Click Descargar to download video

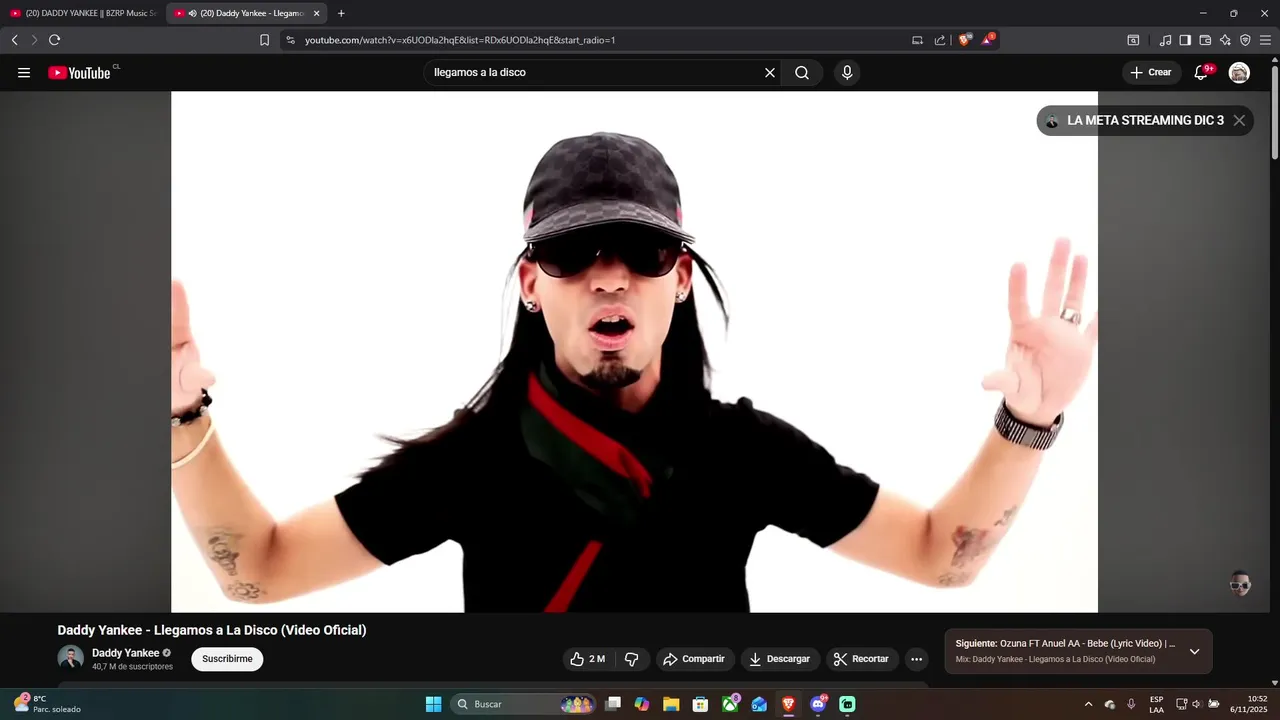(780, 659)
